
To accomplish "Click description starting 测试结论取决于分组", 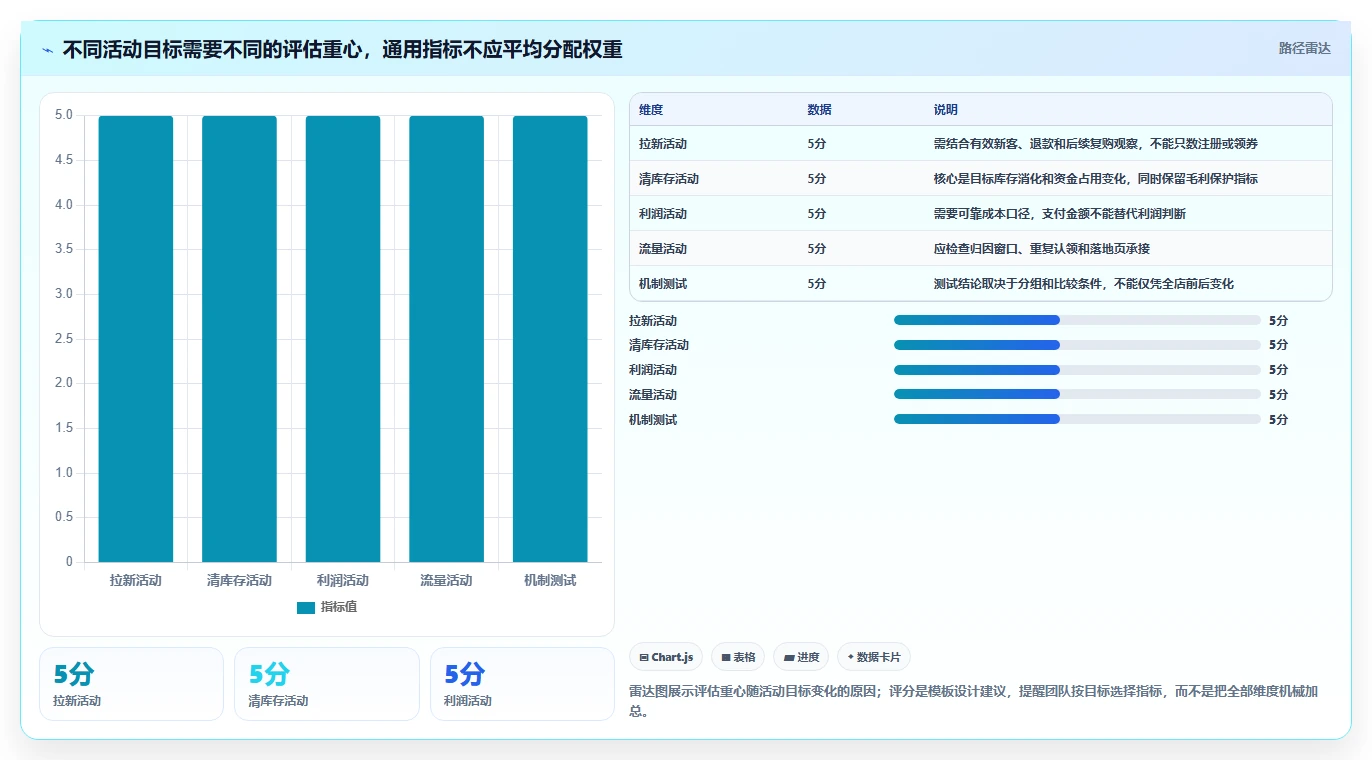I will pyautogui.click(x=1083, y=284).
